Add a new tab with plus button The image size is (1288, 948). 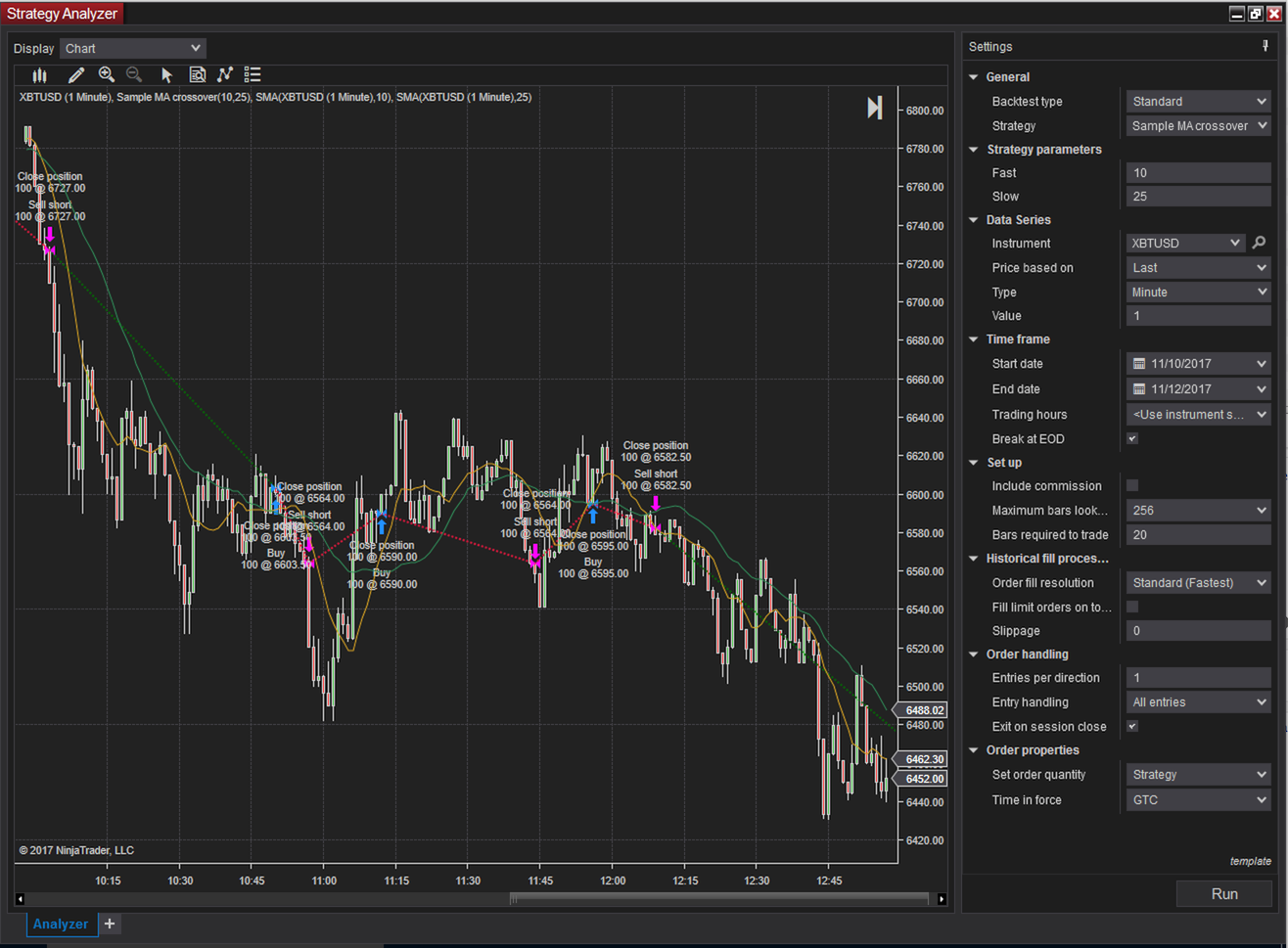pyautogui.click(x=110, y=924)
